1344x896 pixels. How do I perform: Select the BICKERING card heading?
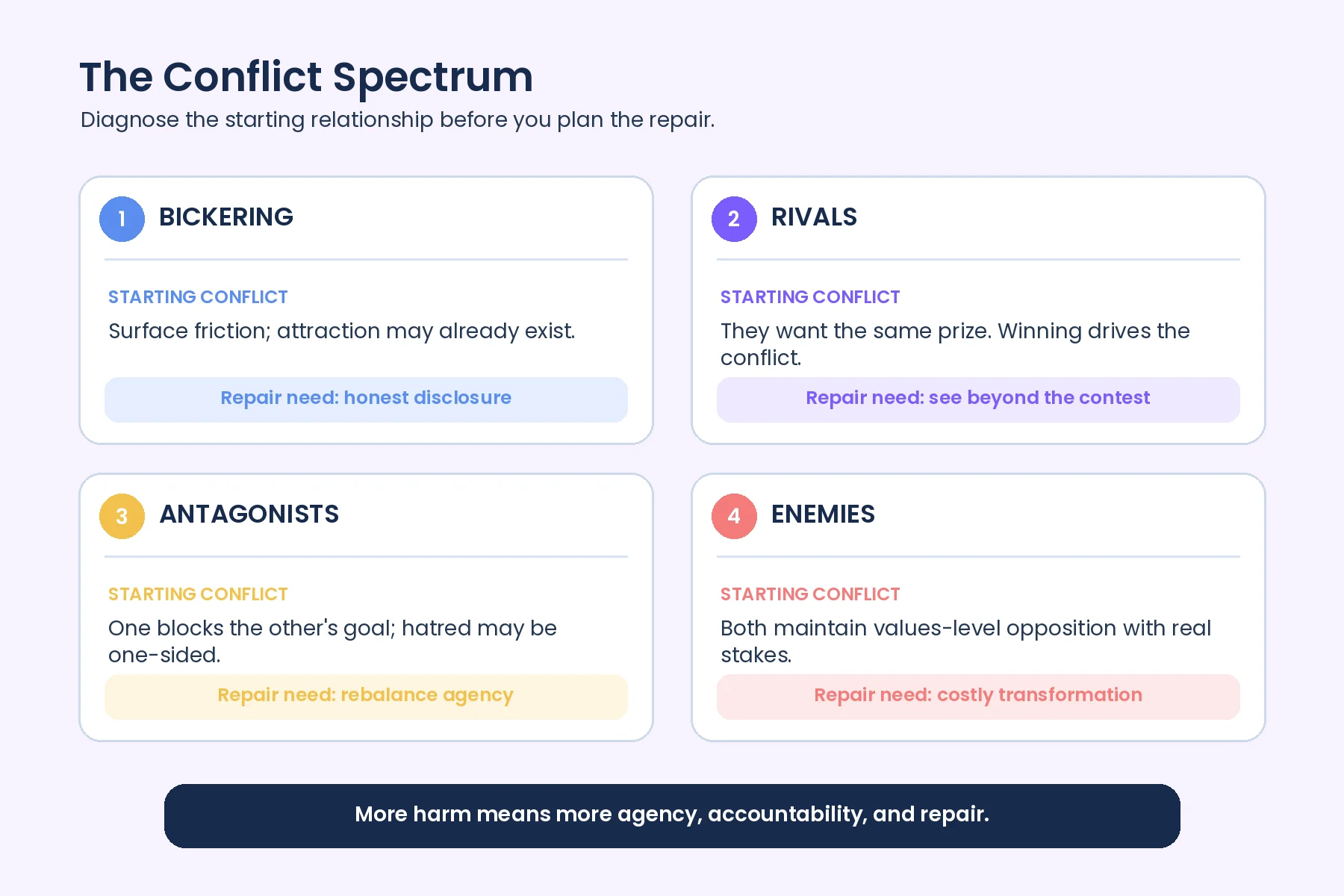click(x=226, y=217)
